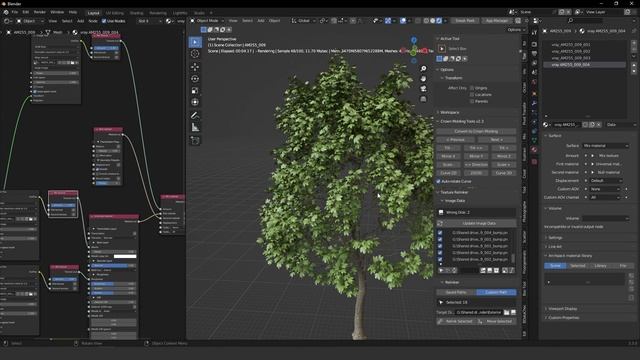Activate the Cursor tool

click(195, 54)
